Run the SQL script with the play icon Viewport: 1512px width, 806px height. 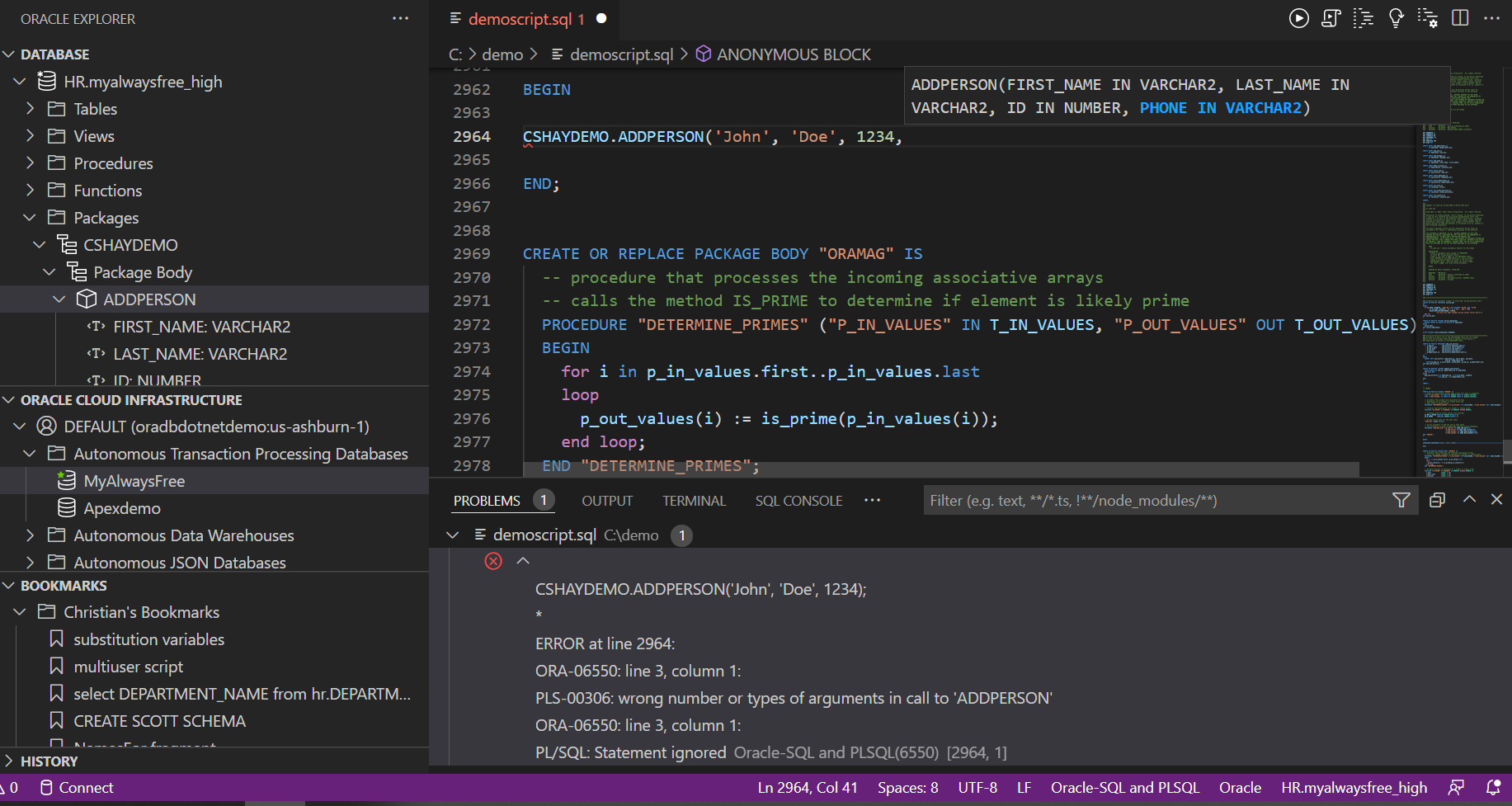1298,17
